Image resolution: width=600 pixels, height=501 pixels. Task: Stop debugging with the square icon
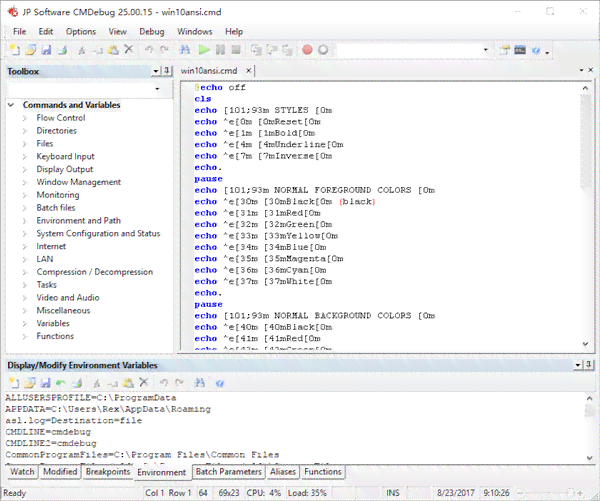[236, 50]
